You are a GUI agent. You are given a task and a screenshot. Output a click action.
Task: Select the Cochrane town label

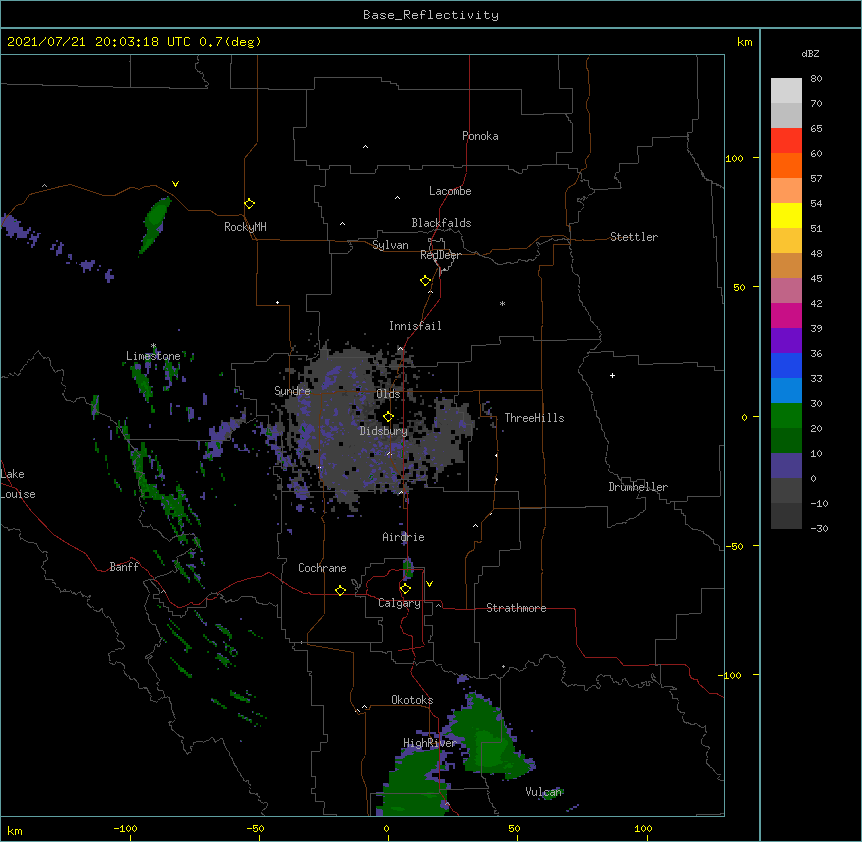(x=322, y=568)
